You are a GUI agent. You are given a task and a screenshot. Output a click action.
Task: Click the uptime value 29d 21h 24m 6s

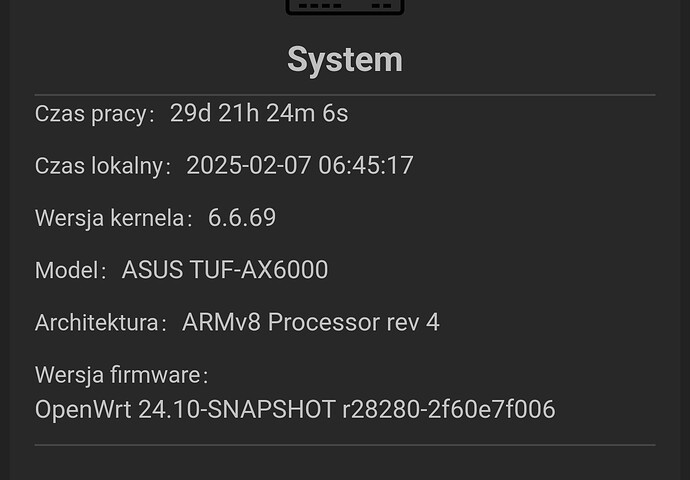259,114
